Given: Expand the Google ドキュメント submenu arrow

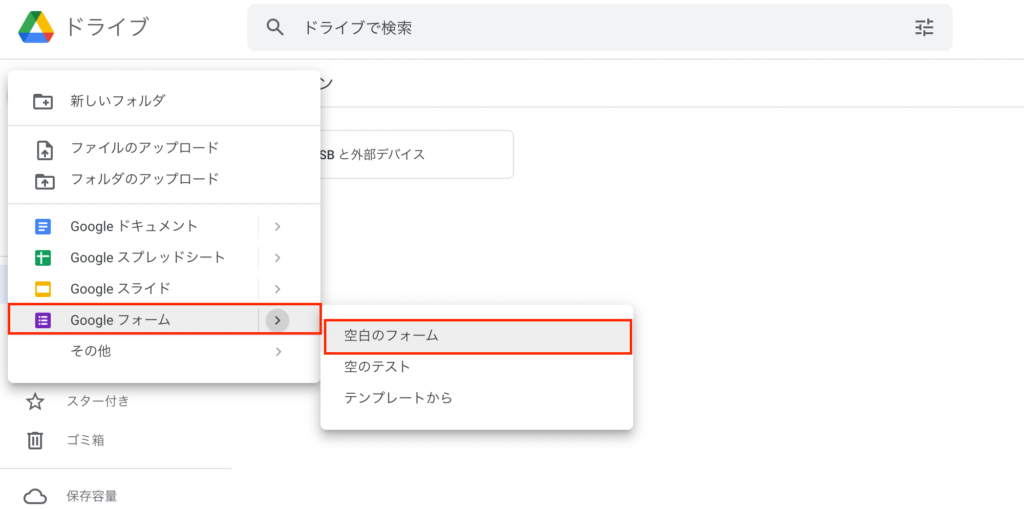Looking at the screenshot, I should point(278,227).
